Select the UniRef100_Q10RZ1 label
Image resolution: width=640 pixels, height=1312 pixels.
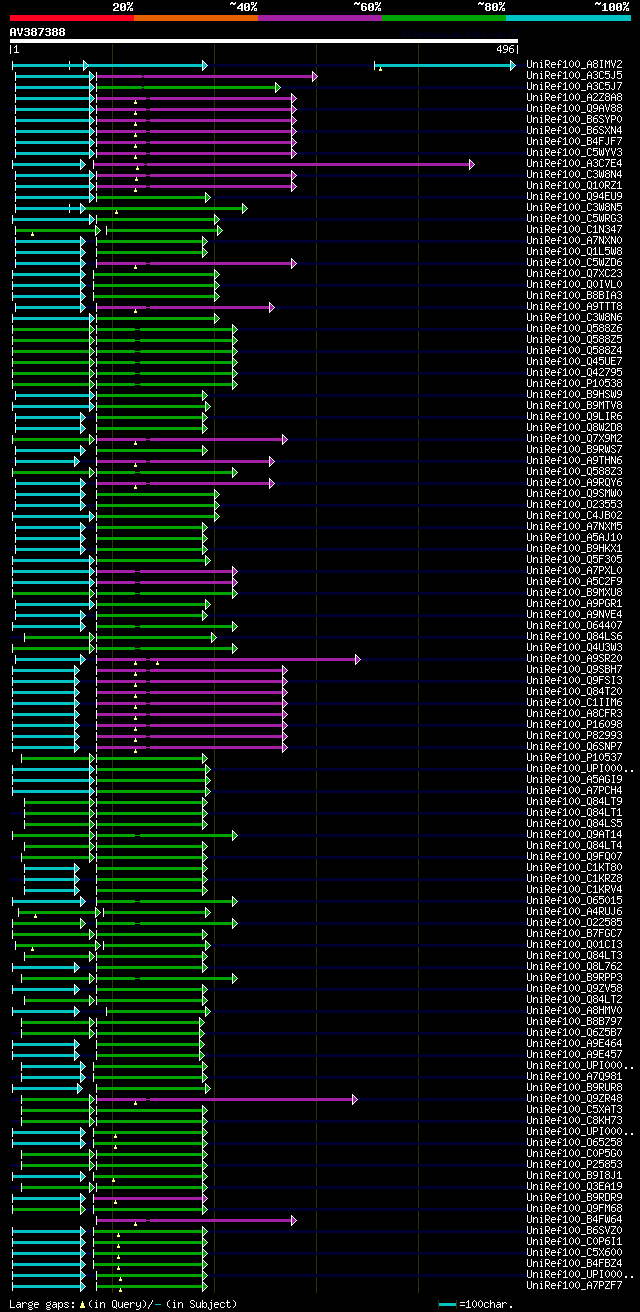coord(576,185)
